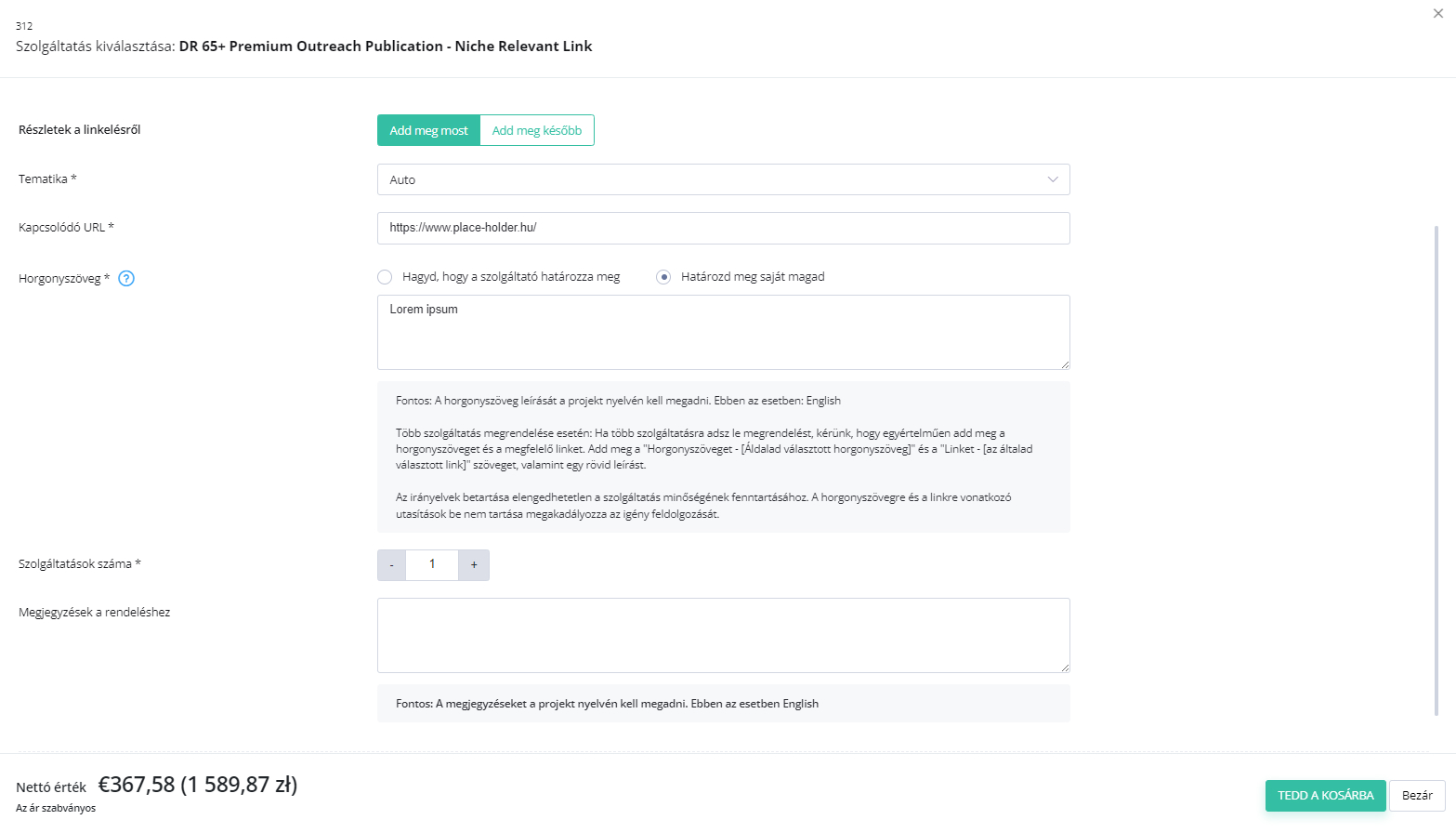
Task: Click the Tematika dropdown chevron arrow
Action: coord(1053,179)
